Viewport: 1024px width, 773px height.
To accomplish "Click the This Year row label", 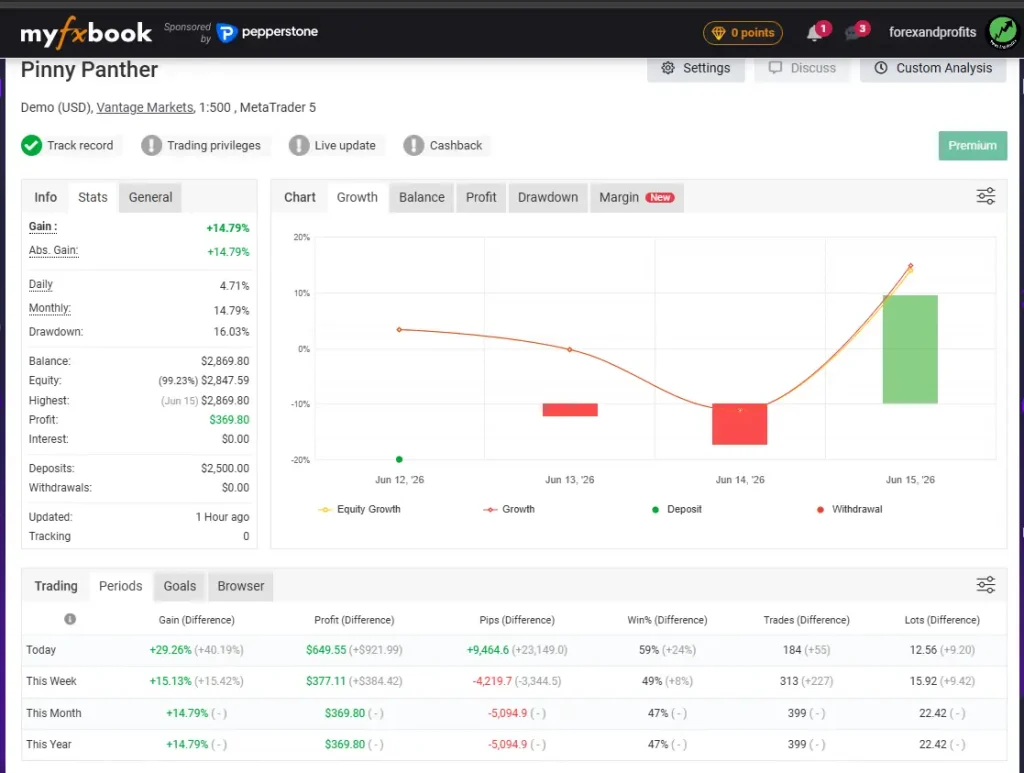I will 49,744.
